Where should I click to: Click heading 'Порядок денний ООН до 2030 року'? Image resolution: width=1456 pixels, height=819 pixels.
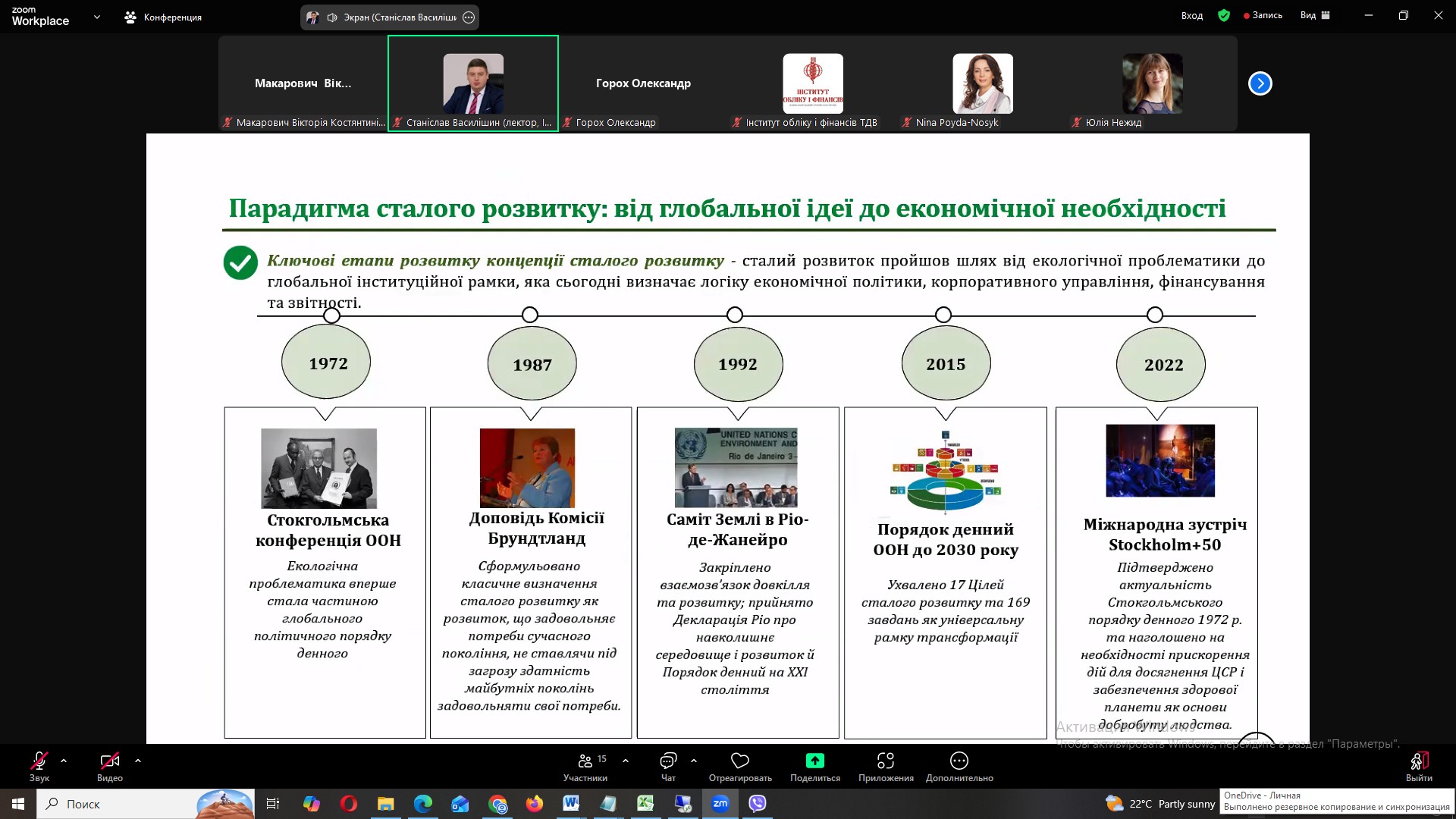[946, 539]
